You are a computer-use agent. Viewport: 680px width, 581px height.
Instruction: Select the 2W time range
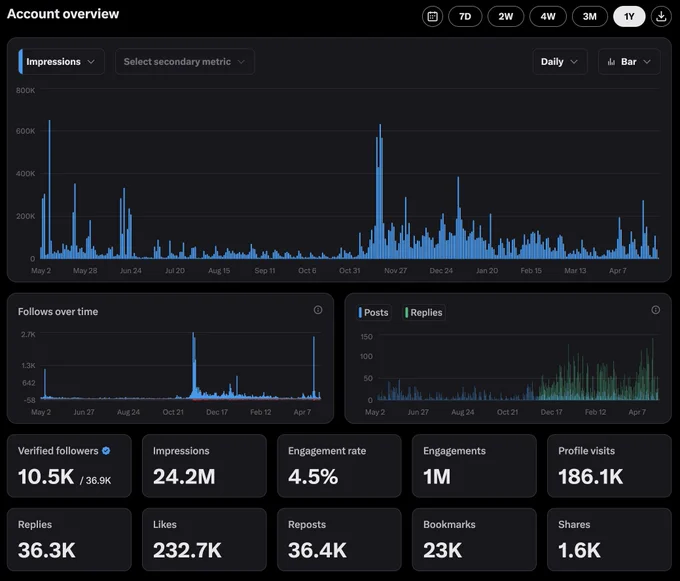point(506,16)
